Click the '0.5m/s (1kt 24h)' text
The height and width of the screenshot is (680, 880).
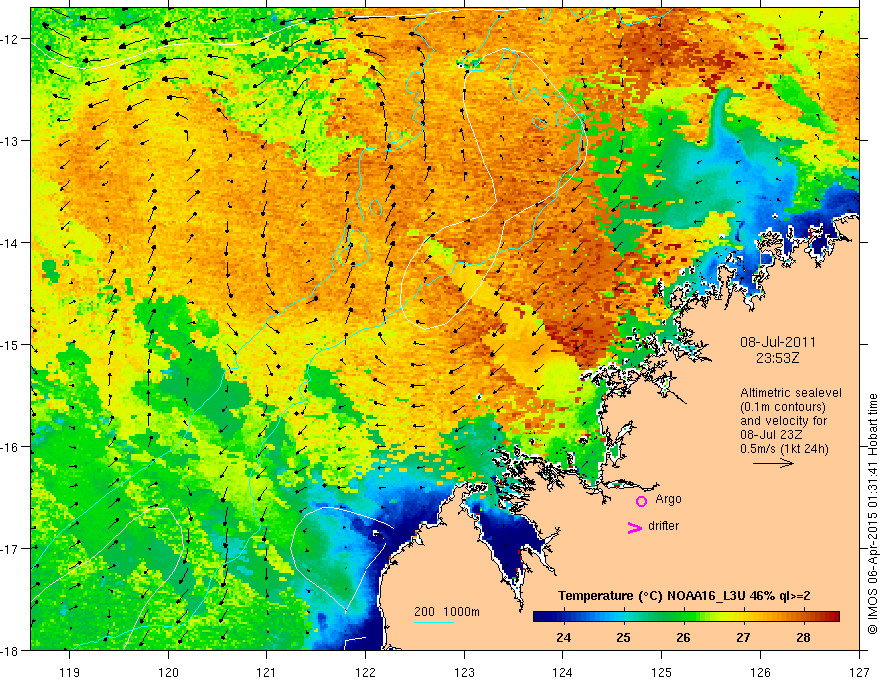(x=784, y=449)
